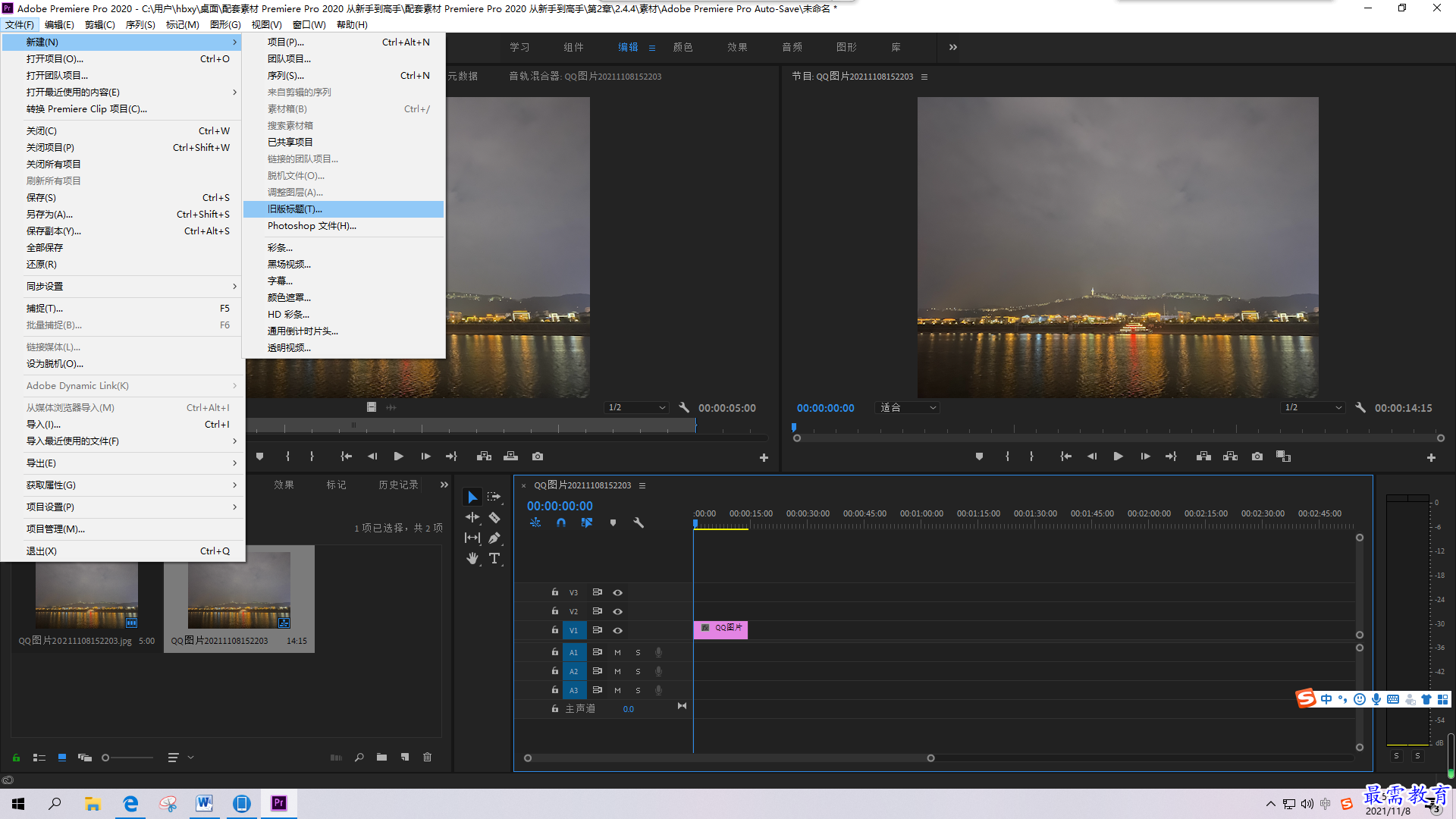Expand workspace overflow chevron
1456x819 pixels.
[x=953, y=47]
